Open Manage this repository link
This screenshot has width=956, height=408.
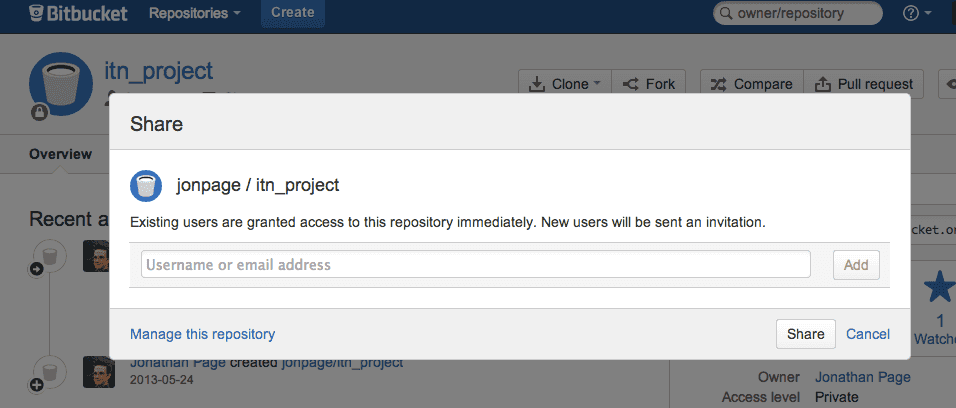pyautogui.click(x=202, y=334)
